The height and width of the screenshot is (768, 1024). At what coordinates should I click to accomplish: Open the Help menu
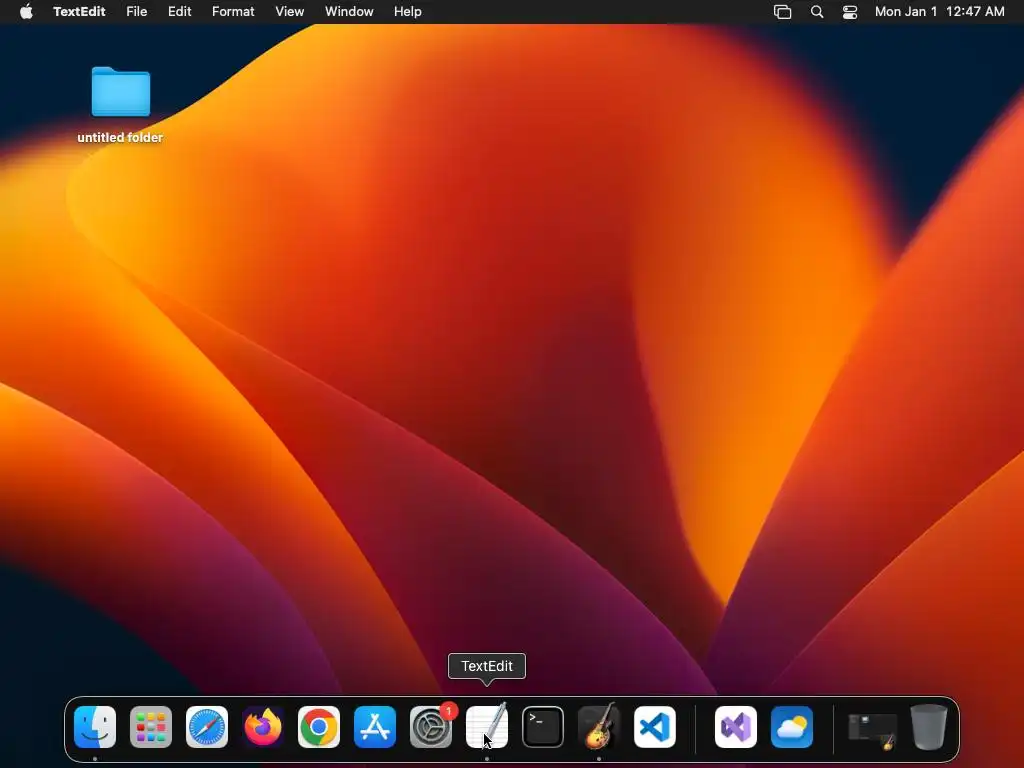point(408,11)
